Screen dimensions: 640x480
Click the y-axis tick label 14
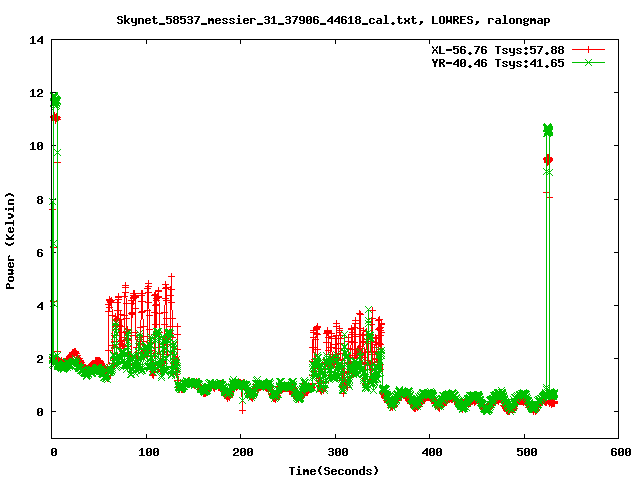click(x=37, y=40)
